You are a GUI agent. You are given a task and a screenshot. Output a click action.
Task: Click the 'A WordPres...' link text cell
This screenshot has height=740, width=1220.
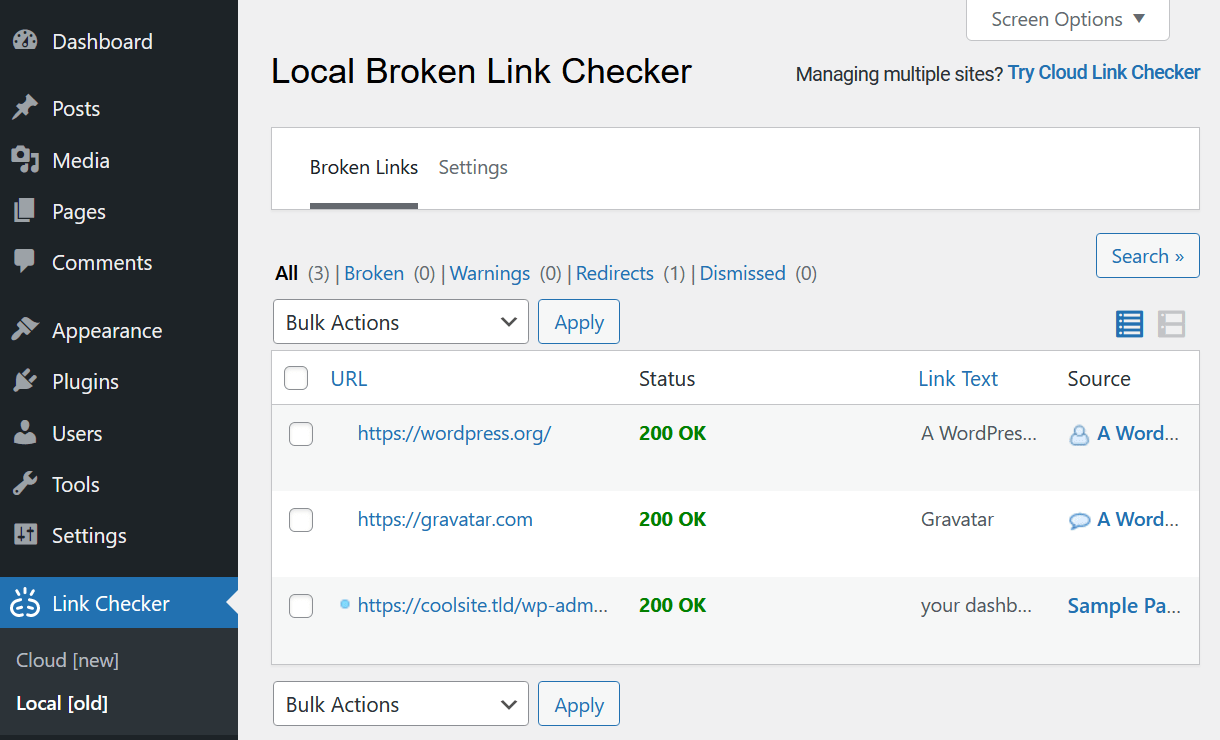pyautogui.click(x=979, y=433)
